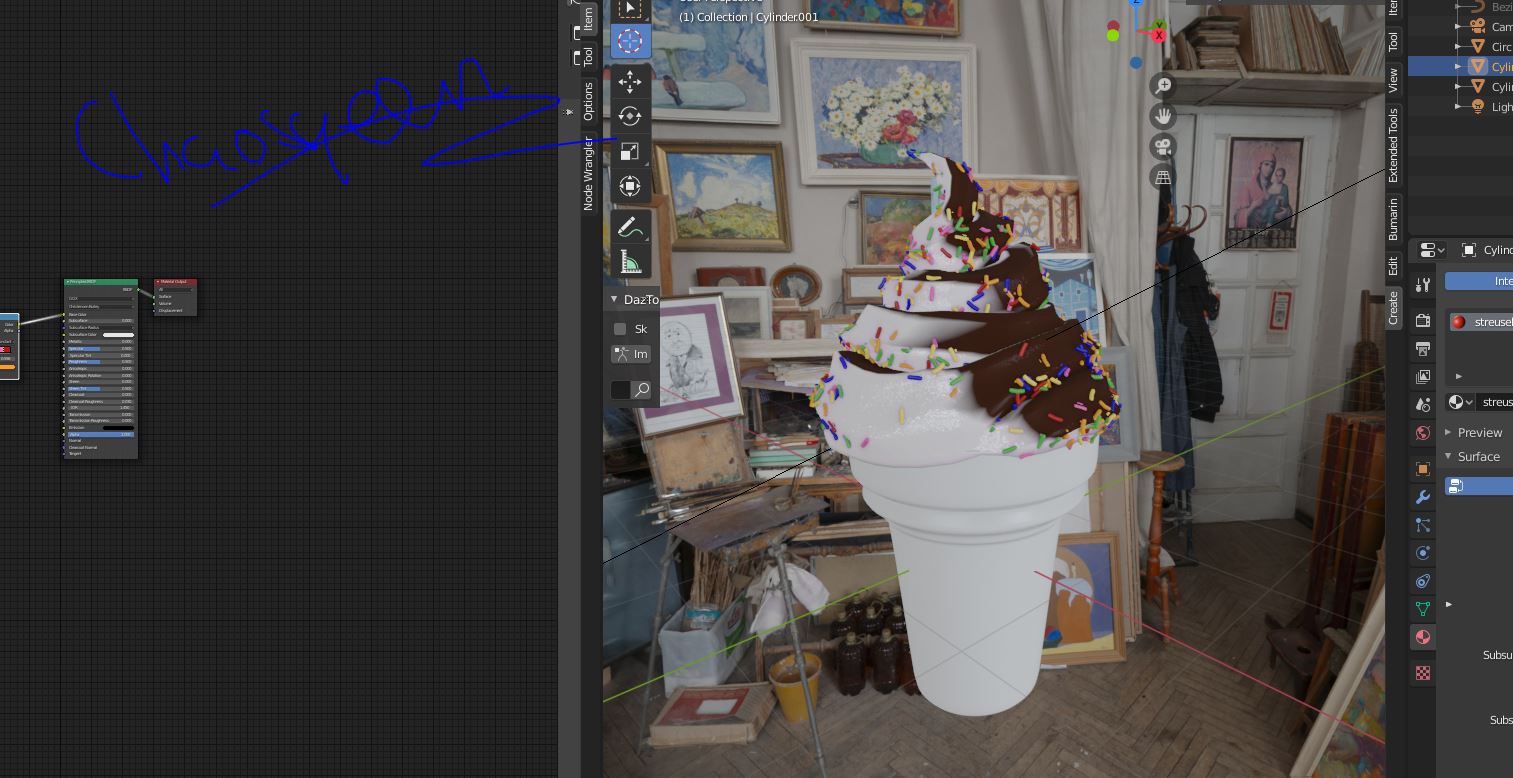Open the Scene properties tab
The height and width of the screenshot is (778, 1513).
[x=1423, y=404]
